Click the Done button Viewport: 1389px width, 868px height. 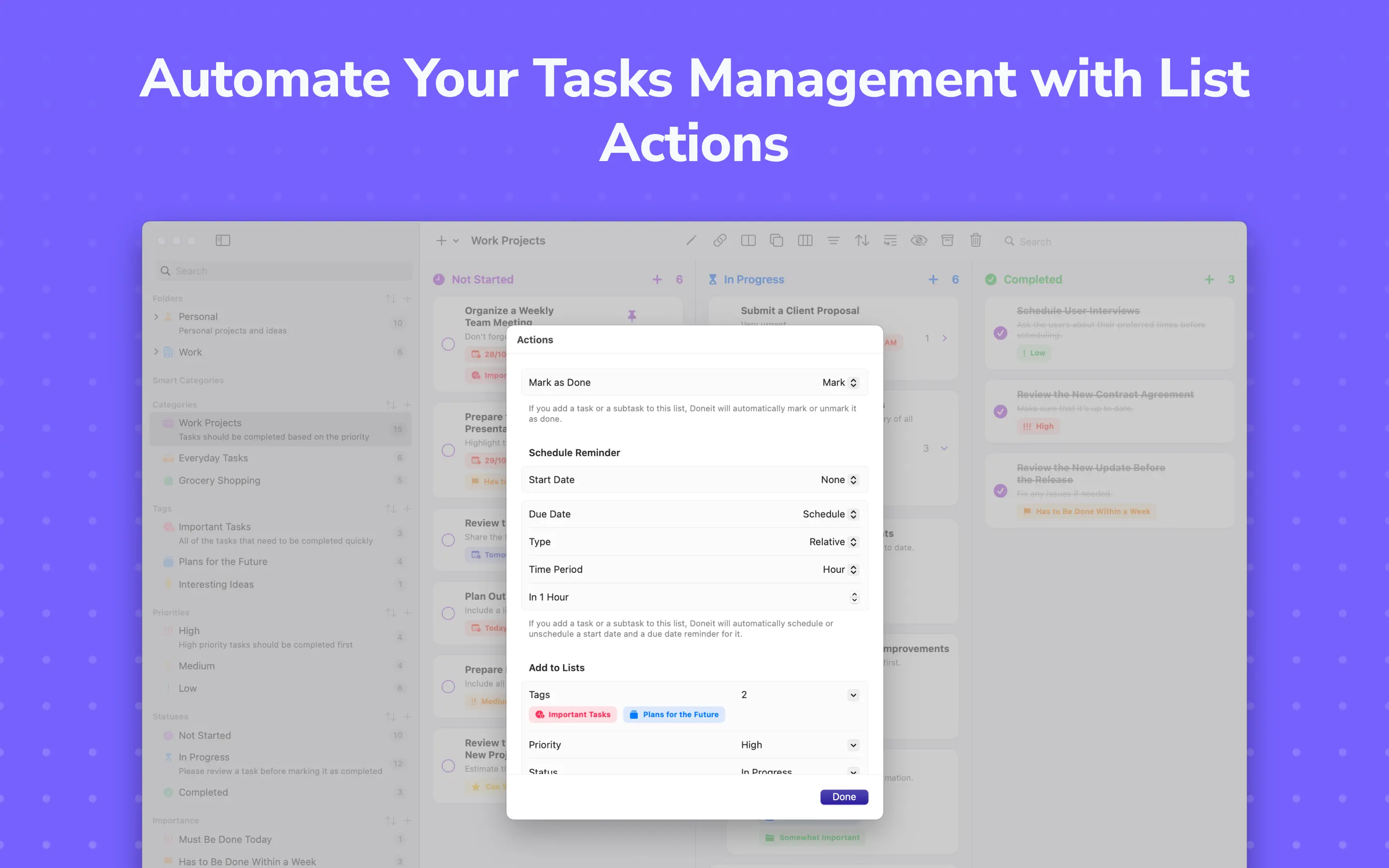(x=844, y=797)
